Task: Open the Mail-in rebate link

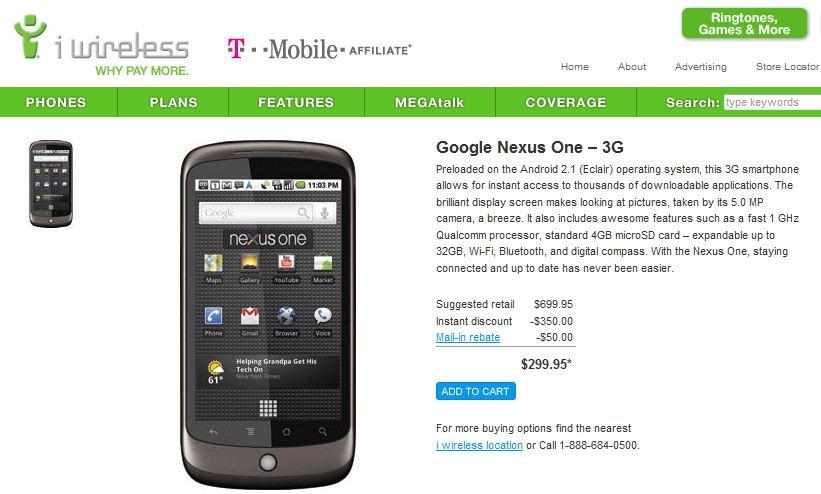Action: 468,337
